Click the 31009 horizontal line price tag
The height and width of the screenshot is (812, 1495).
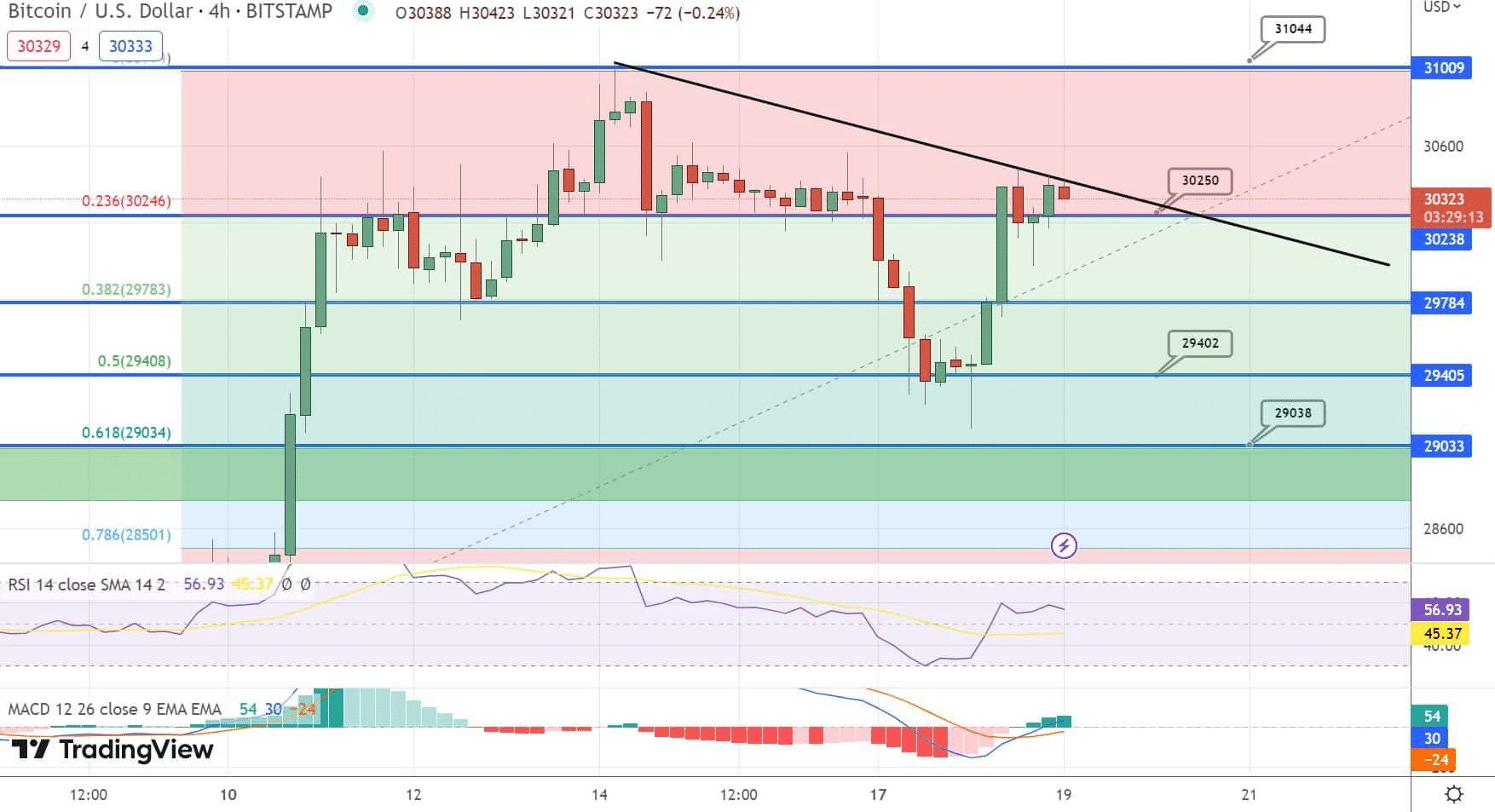click(1443, 68)
